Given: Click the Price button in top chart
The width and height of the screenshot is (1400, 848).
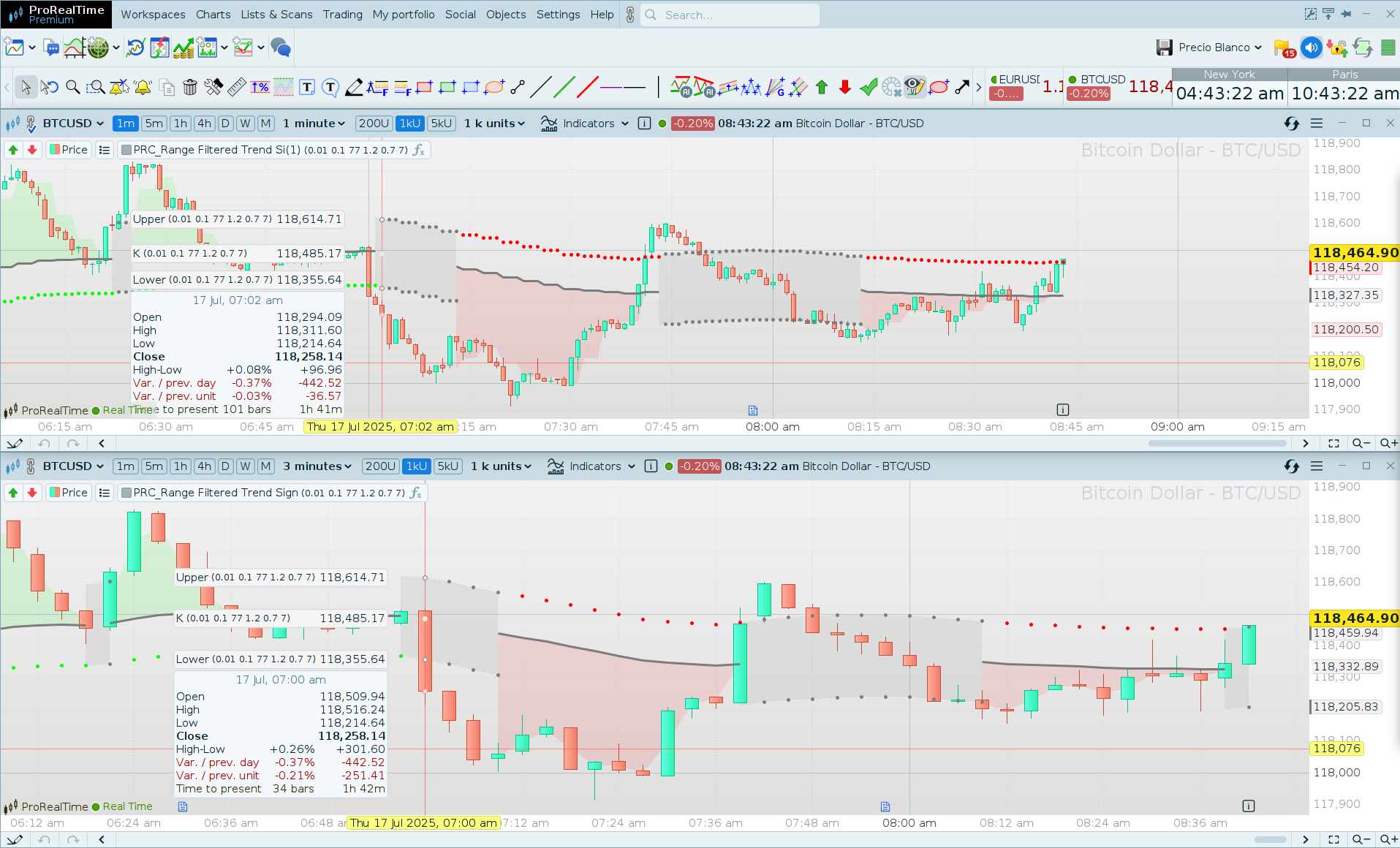Looking at the screenshot, I should pyautogui.click(x=68, y=150).
